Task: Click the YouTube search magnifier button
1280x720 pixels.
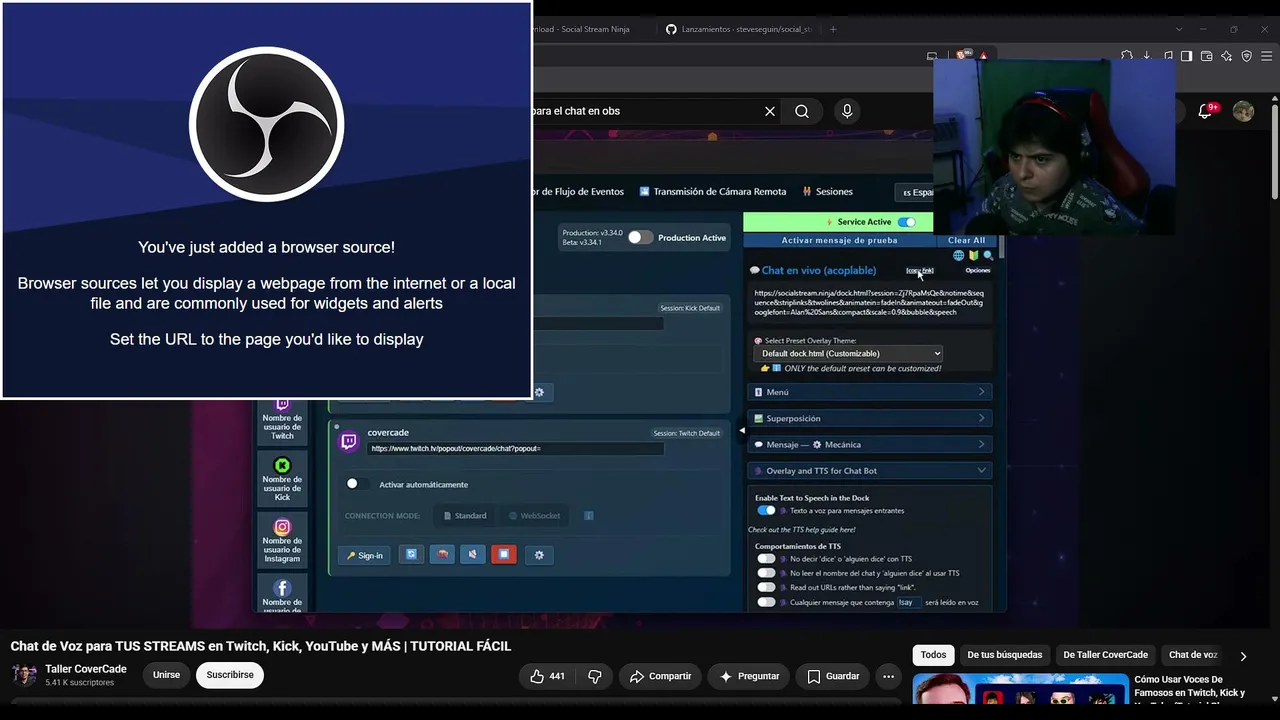Action: (802, 111)
